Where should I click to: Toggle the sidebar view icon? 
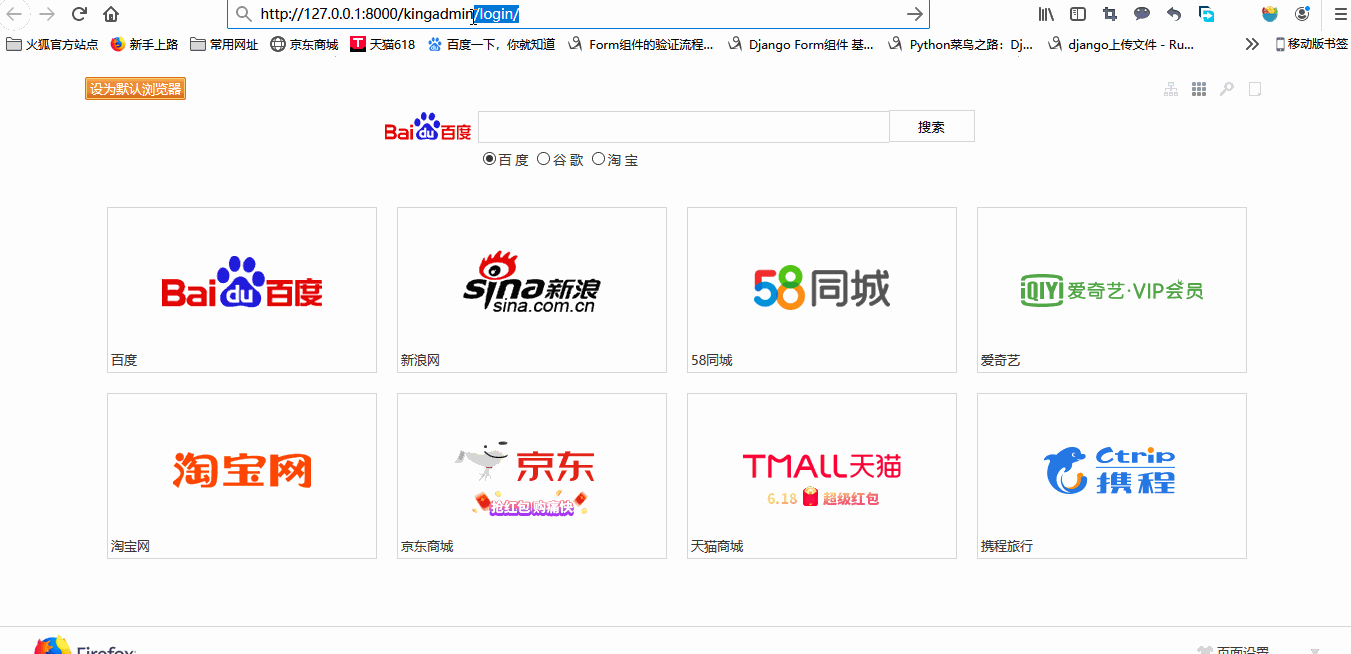(1078, 14)
